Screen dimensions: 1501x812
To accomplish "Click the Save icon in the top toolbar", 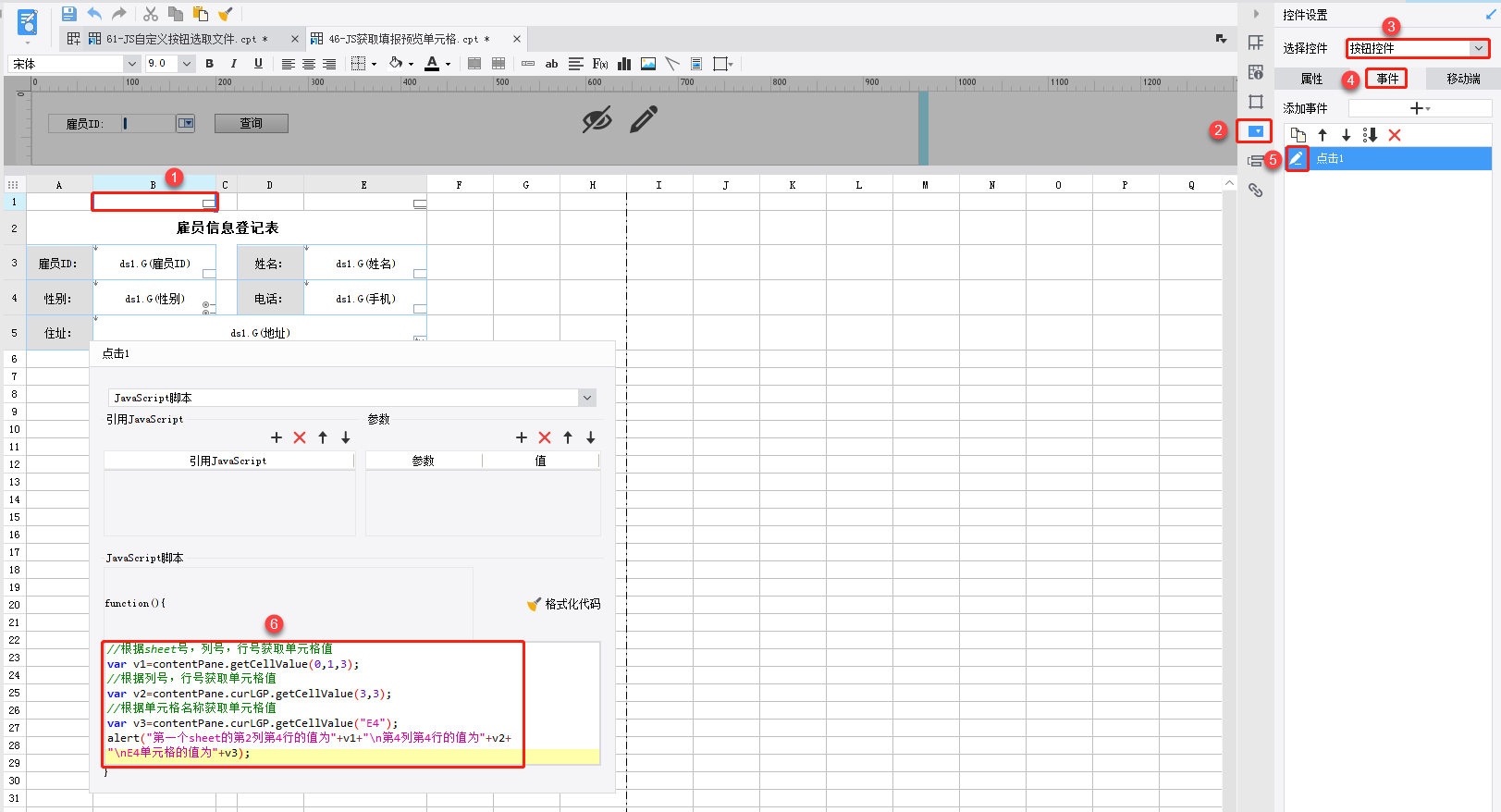I will pyautogui.click(x=68, y=14).
